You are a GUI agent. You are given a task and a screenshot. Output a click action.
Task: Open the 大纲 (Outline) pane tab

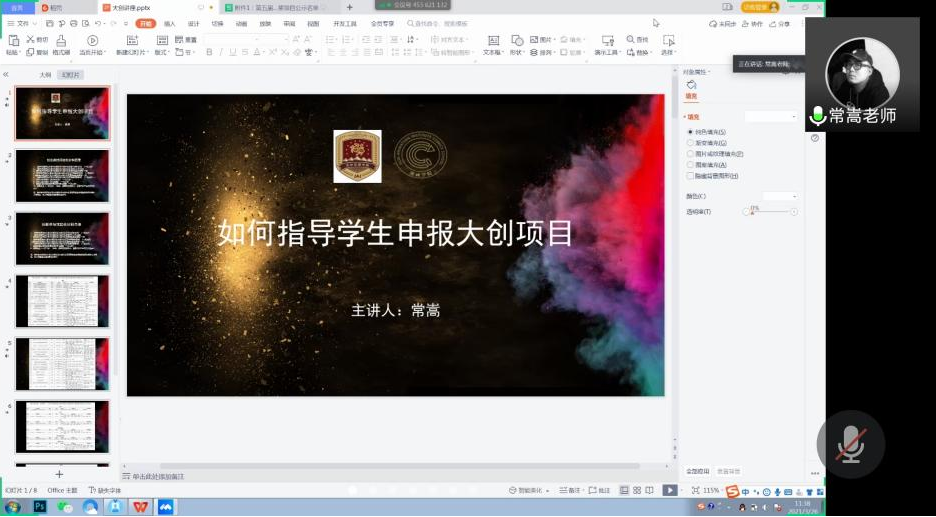click(45, 75)
